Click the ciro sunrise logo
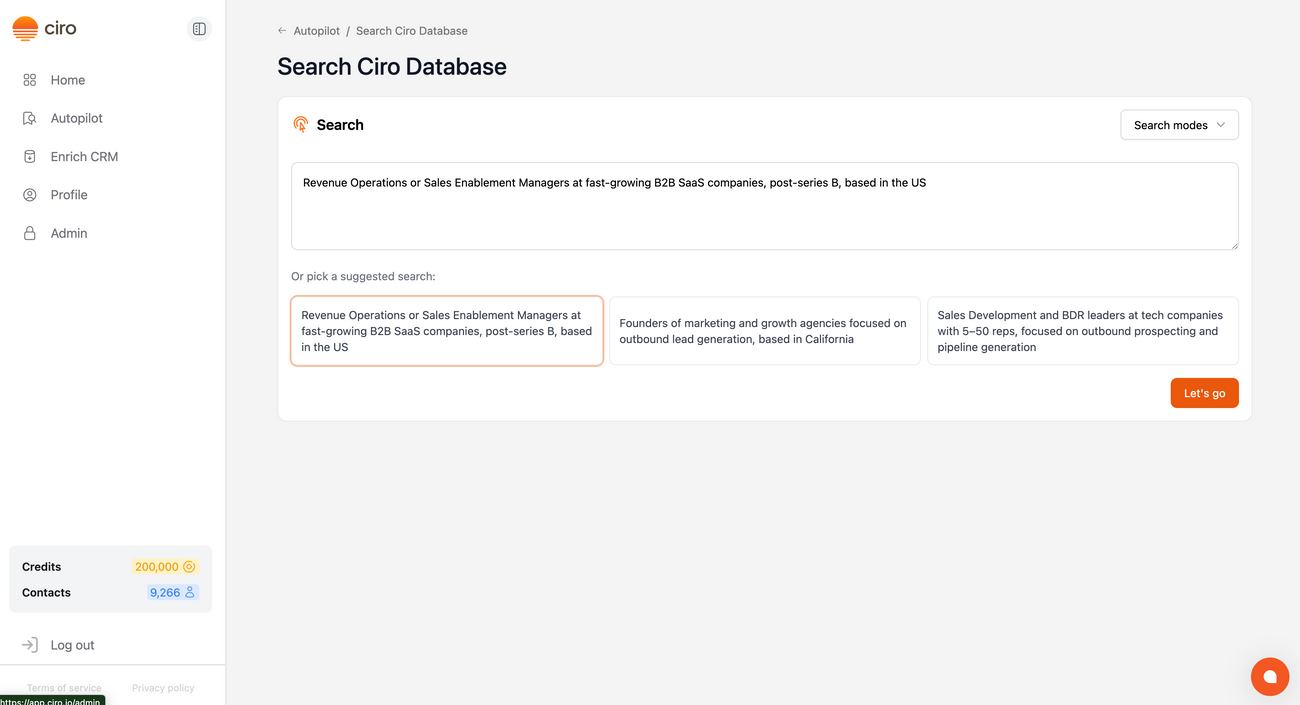 24,28
